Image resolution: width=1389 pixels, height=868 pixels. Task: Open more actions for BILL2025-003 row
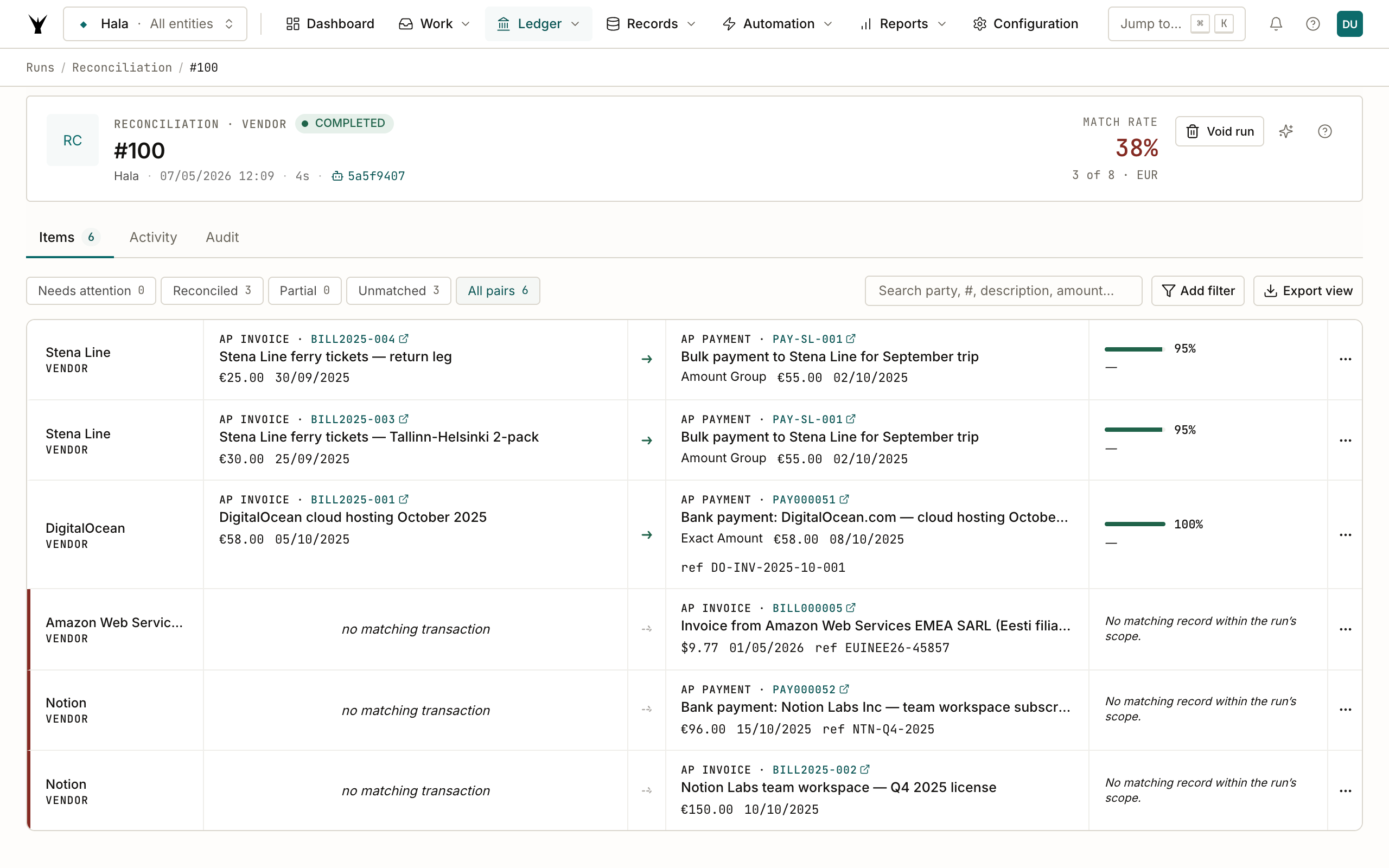1346,441
